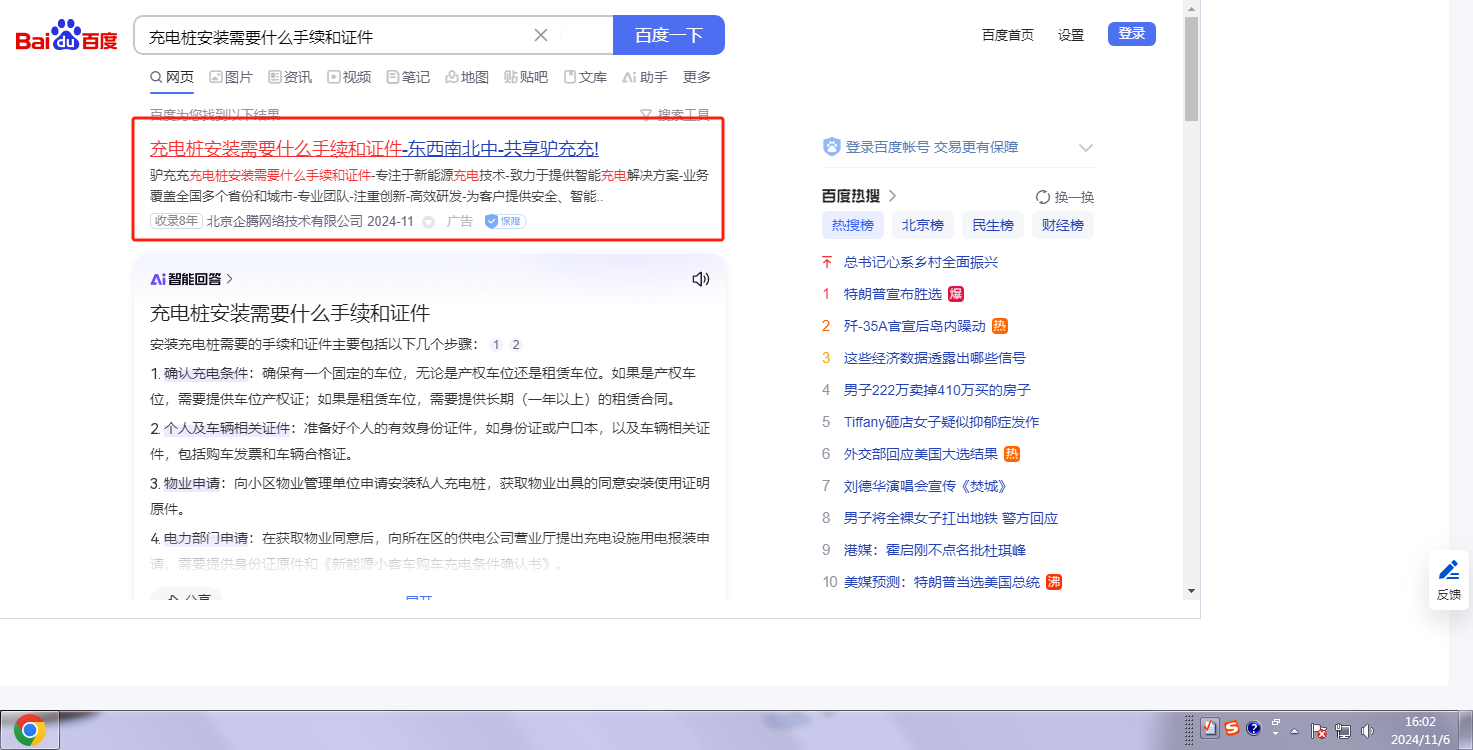Image resolution: width=1473 pixels, height=750 pixels.
Task: Clear the search box with the X icon
Action: click(541, 36)
